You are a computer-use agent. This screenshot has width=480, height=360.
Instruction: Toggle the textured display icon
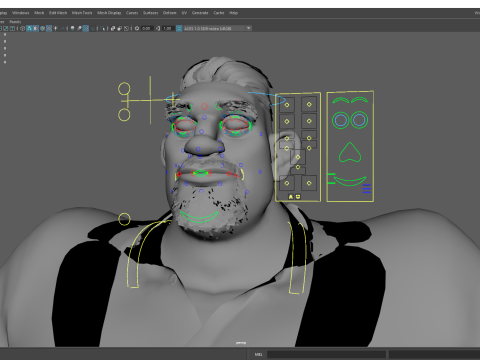coord(49,28)
